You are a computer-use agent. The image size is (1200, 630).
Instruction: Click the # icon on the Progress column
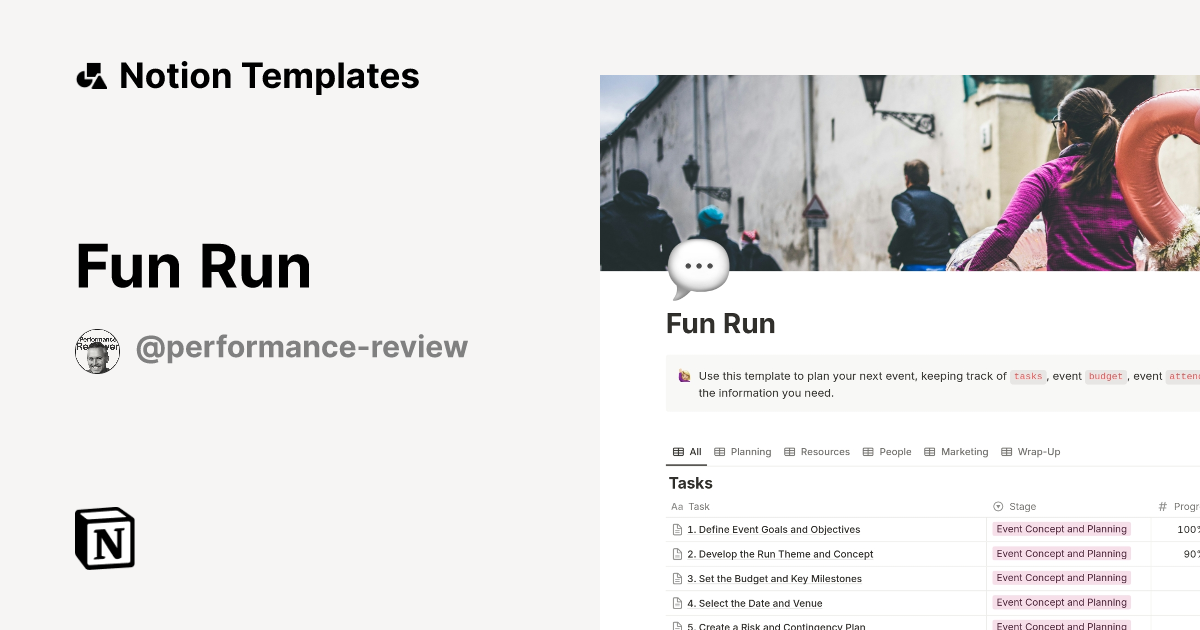point(1161,506)
